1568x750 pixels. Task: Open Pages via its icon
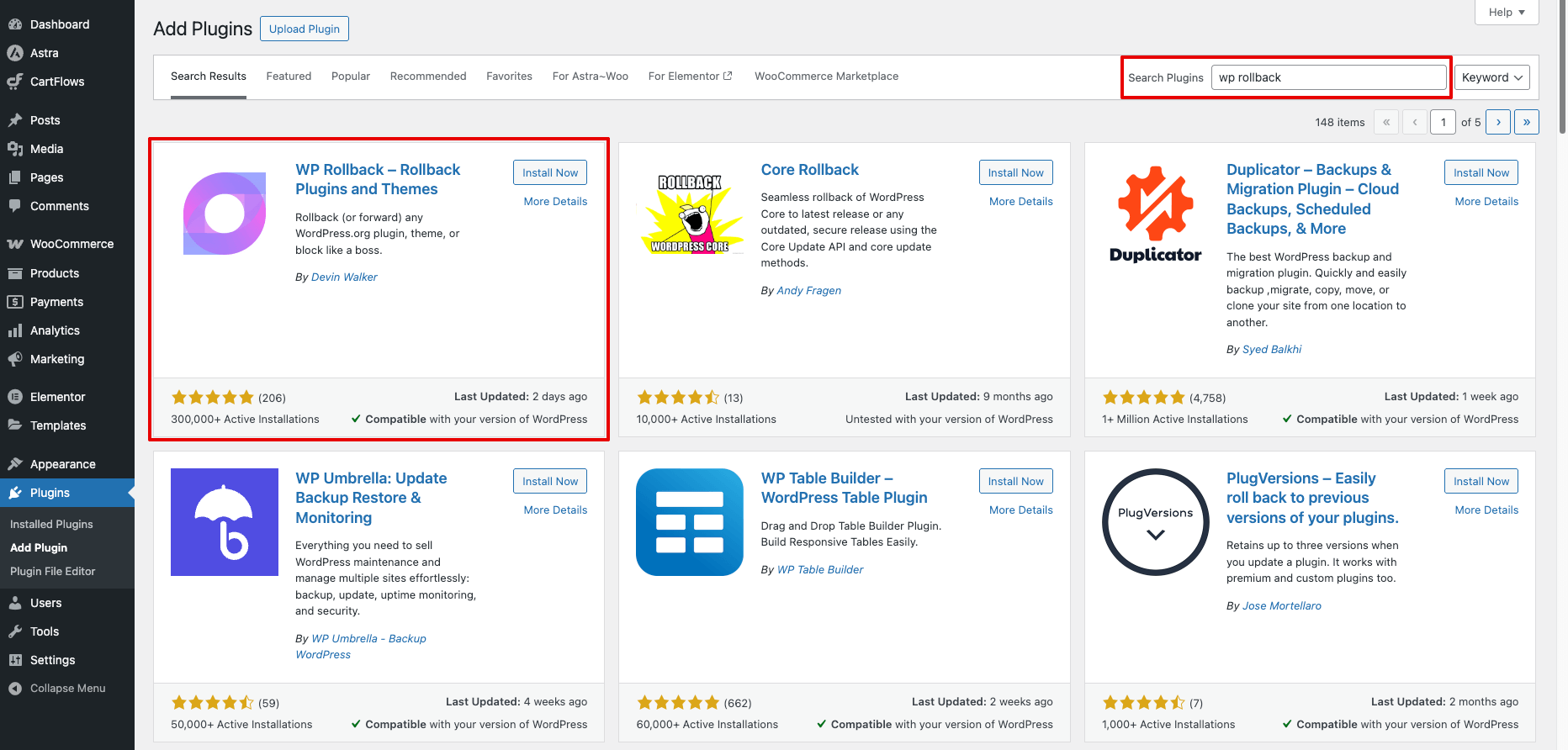tap(15, 177)
